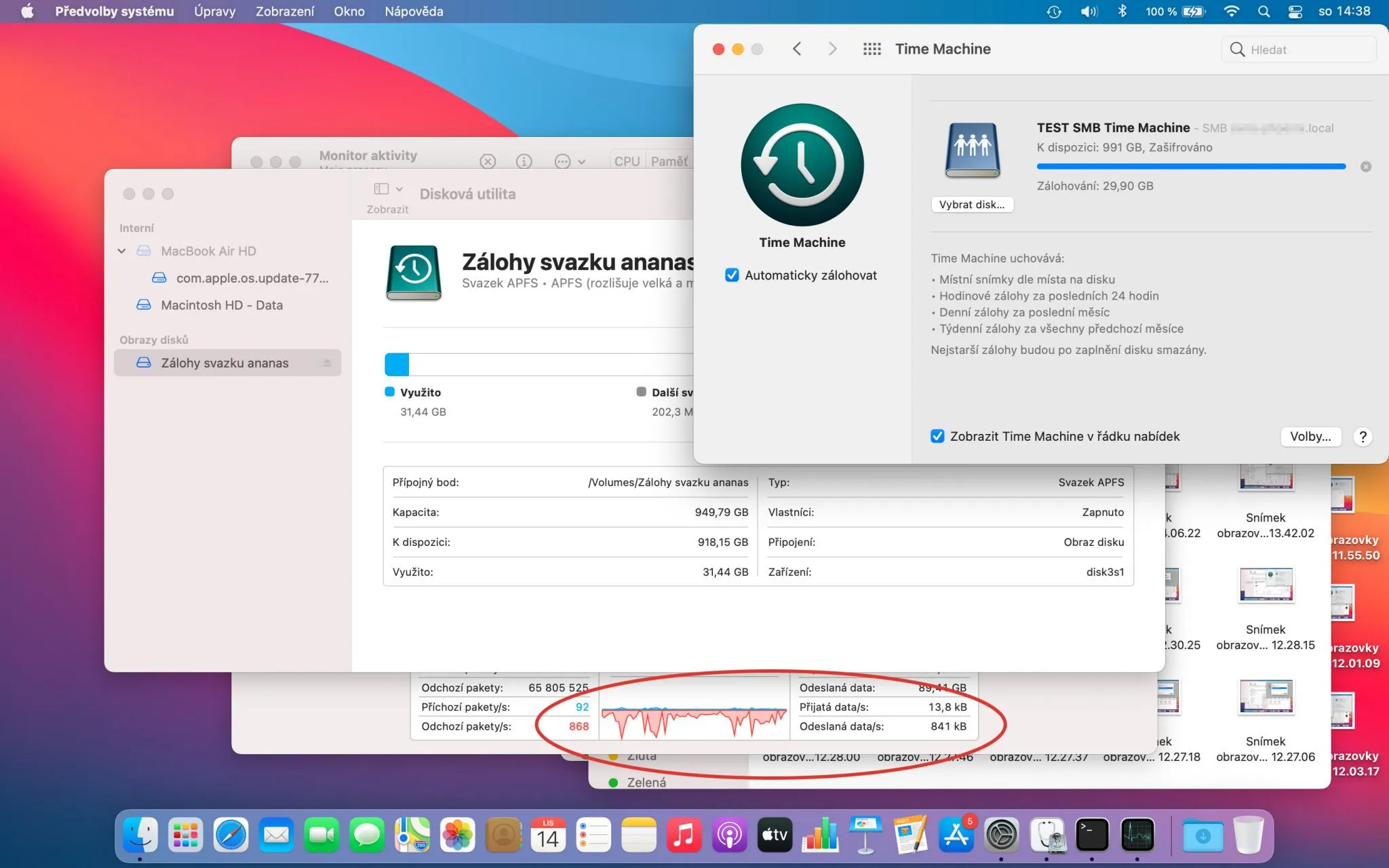The height and width of the screenshot is (868, 1389).
Task: Launch Launchpad from the Dock
Action: [x=186, y=835]
